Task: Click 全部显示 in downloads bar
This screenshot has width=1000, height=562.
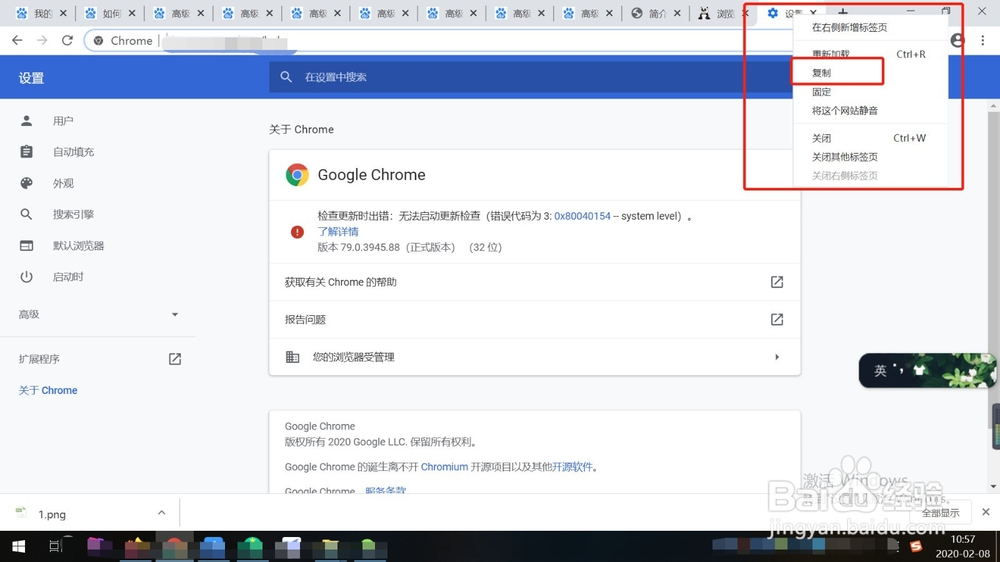Action: point(940,513)
